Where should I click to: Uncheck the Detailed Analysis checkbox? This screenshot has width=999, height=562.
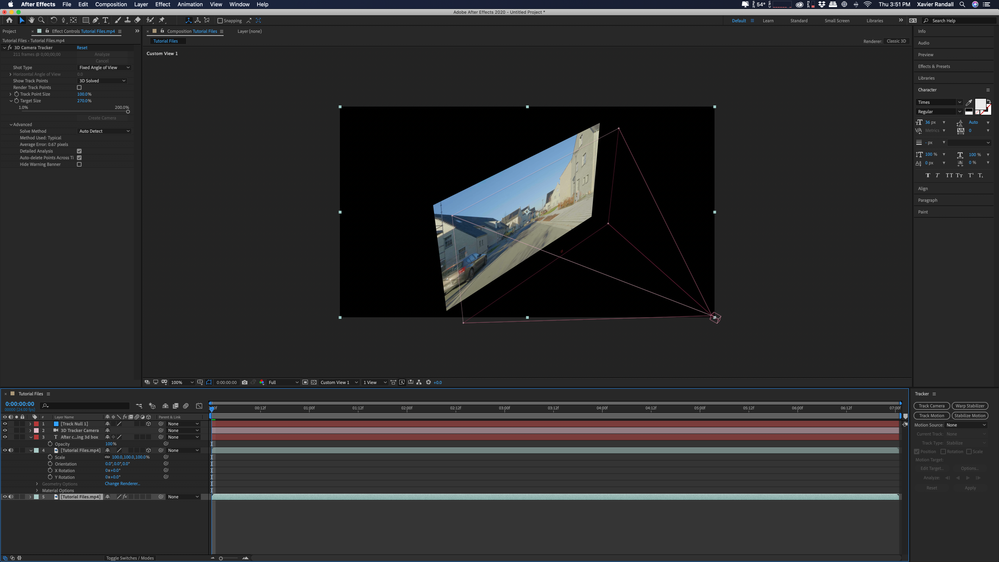[79, 151]
